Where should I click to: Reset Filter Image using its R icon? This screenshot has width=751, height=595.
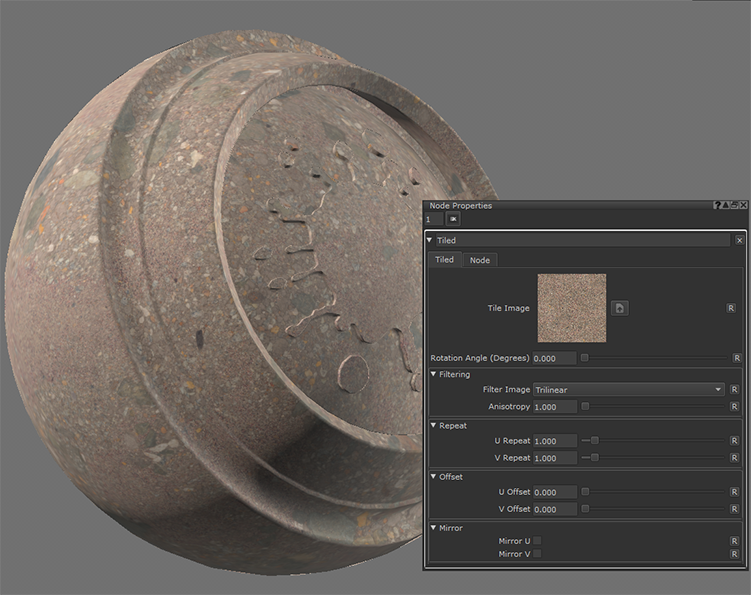[x=734, y=389]
